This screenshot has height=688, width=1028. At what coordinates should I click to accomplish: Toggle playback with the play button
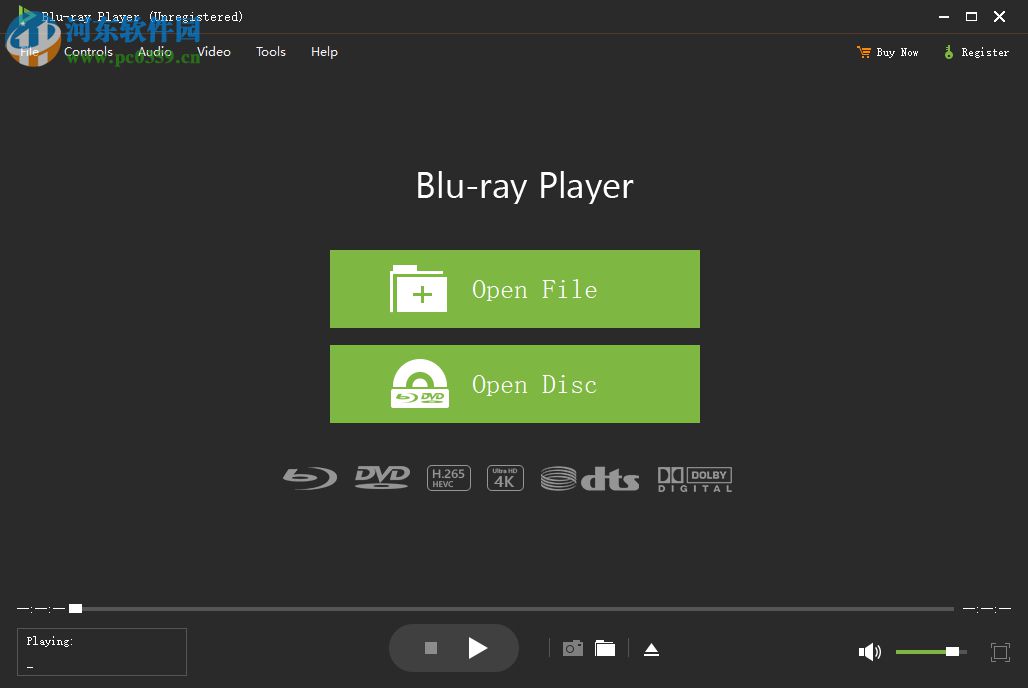pyautogui.click(x=478, y=647)
